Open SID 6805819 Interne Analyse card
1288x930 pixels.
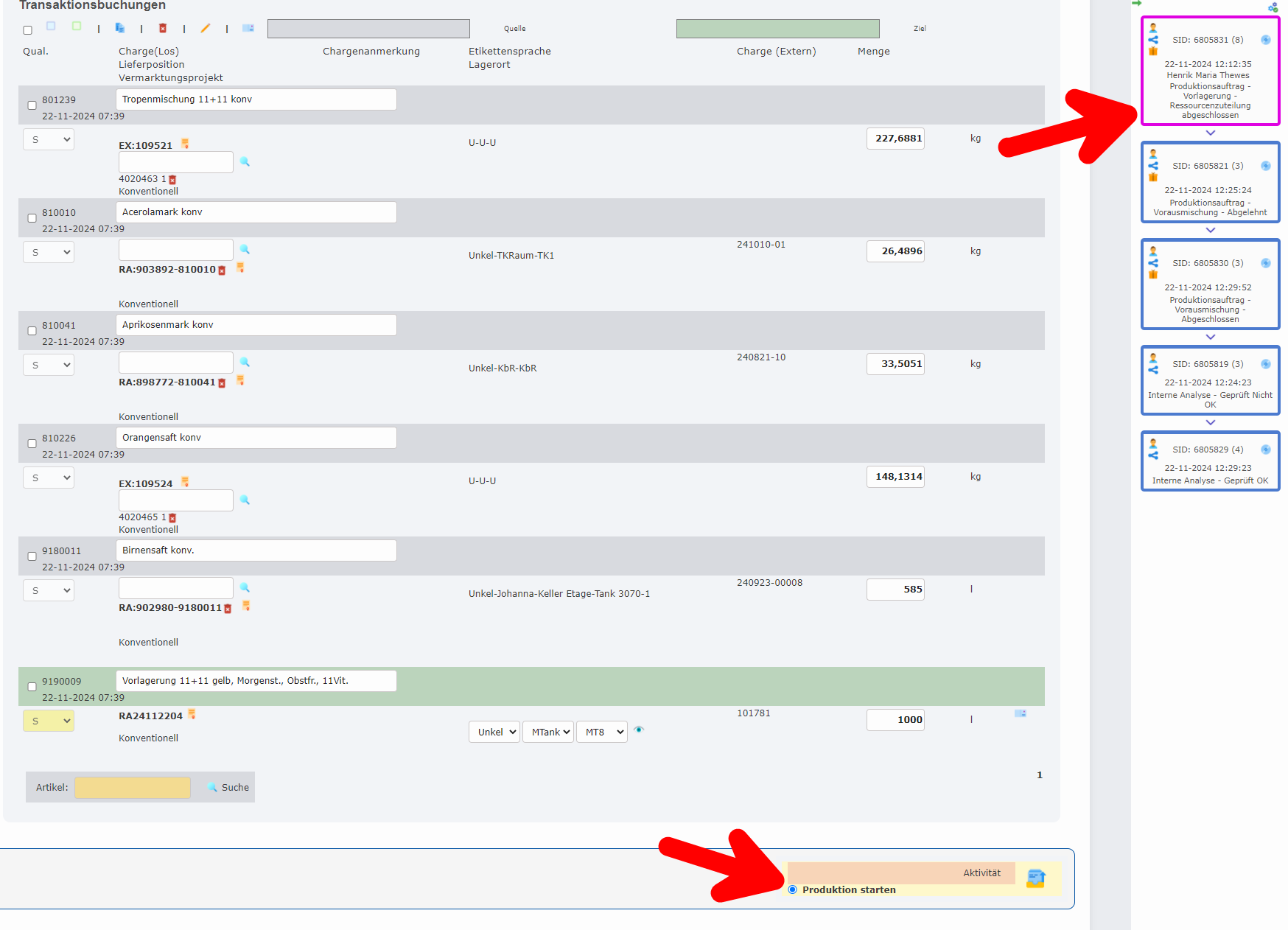point(1210,382)
